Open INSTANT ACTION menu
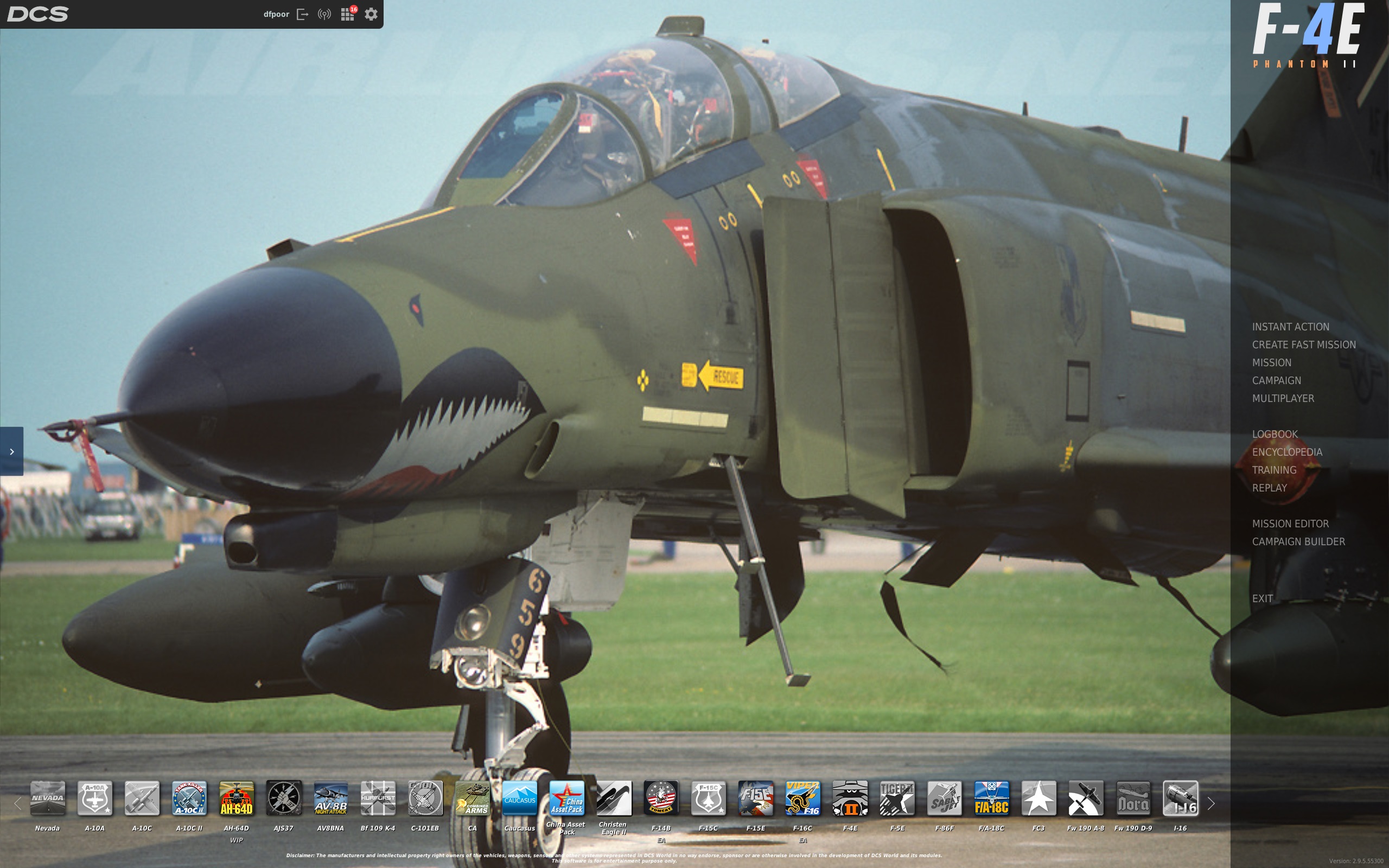Image resolution: width=1389 pixels, height=868 pixels. coord(1290,327)
